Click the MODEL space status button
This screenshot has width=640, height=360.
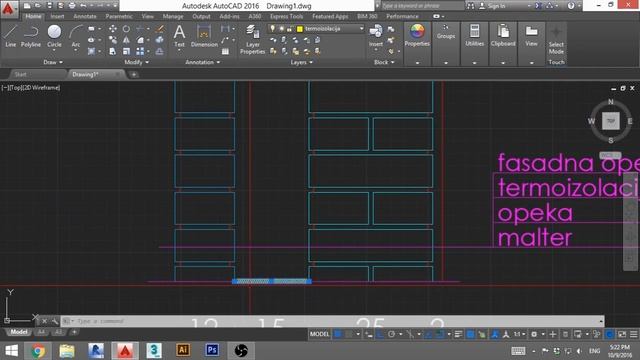click(319, 334)
